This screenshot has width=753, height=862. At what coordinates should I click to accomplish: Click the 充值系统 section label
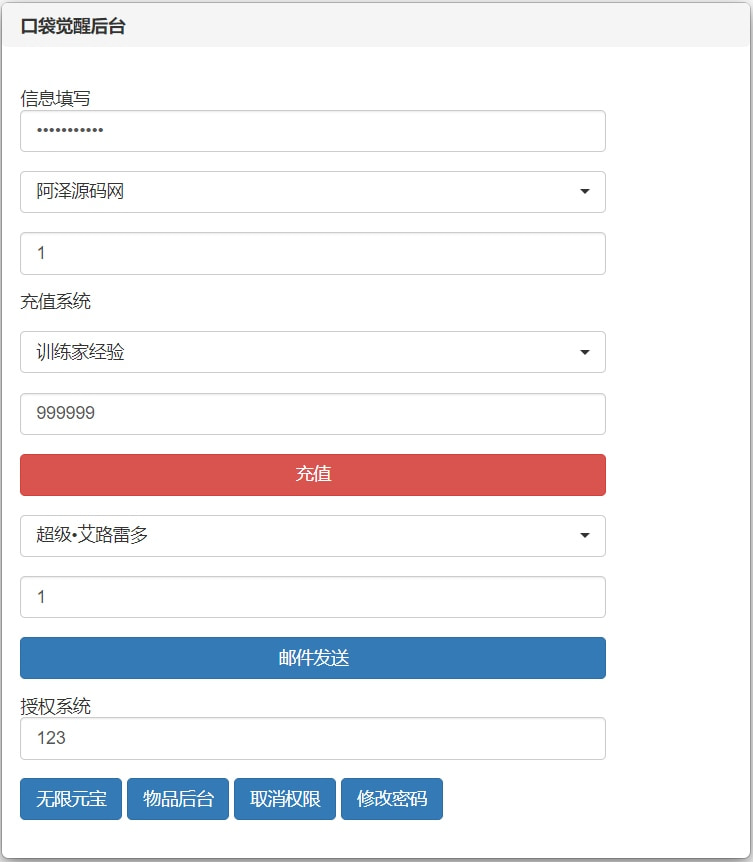click(55, 301)
